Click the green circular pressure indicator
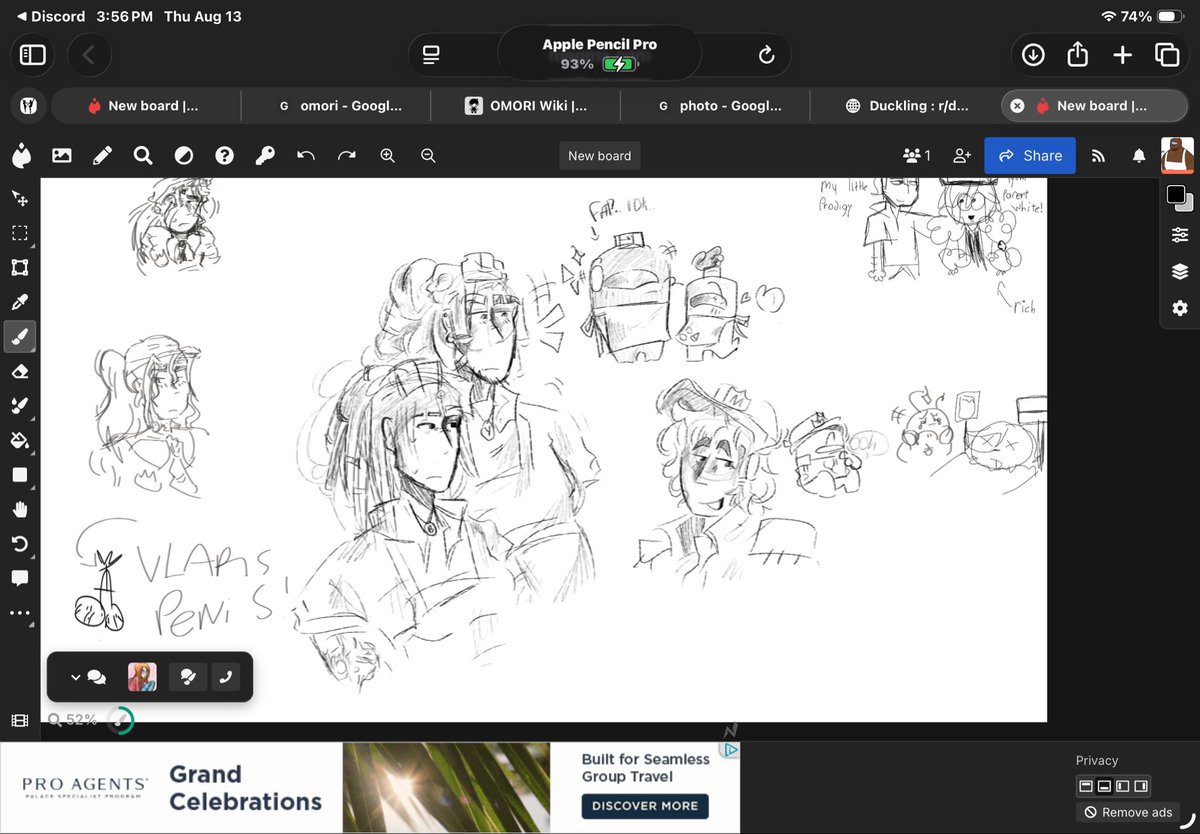 pos(120,720)
